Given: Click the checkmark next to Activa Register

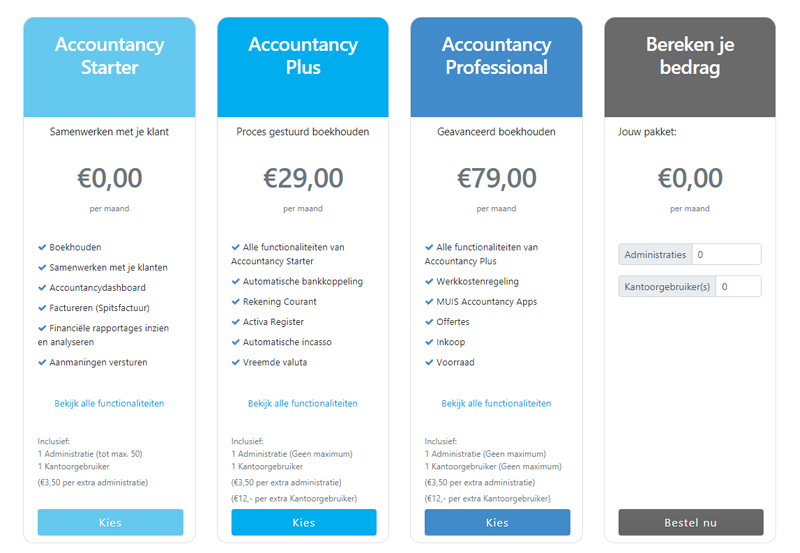Looking at the screenshot, I should tap(236, 322).
